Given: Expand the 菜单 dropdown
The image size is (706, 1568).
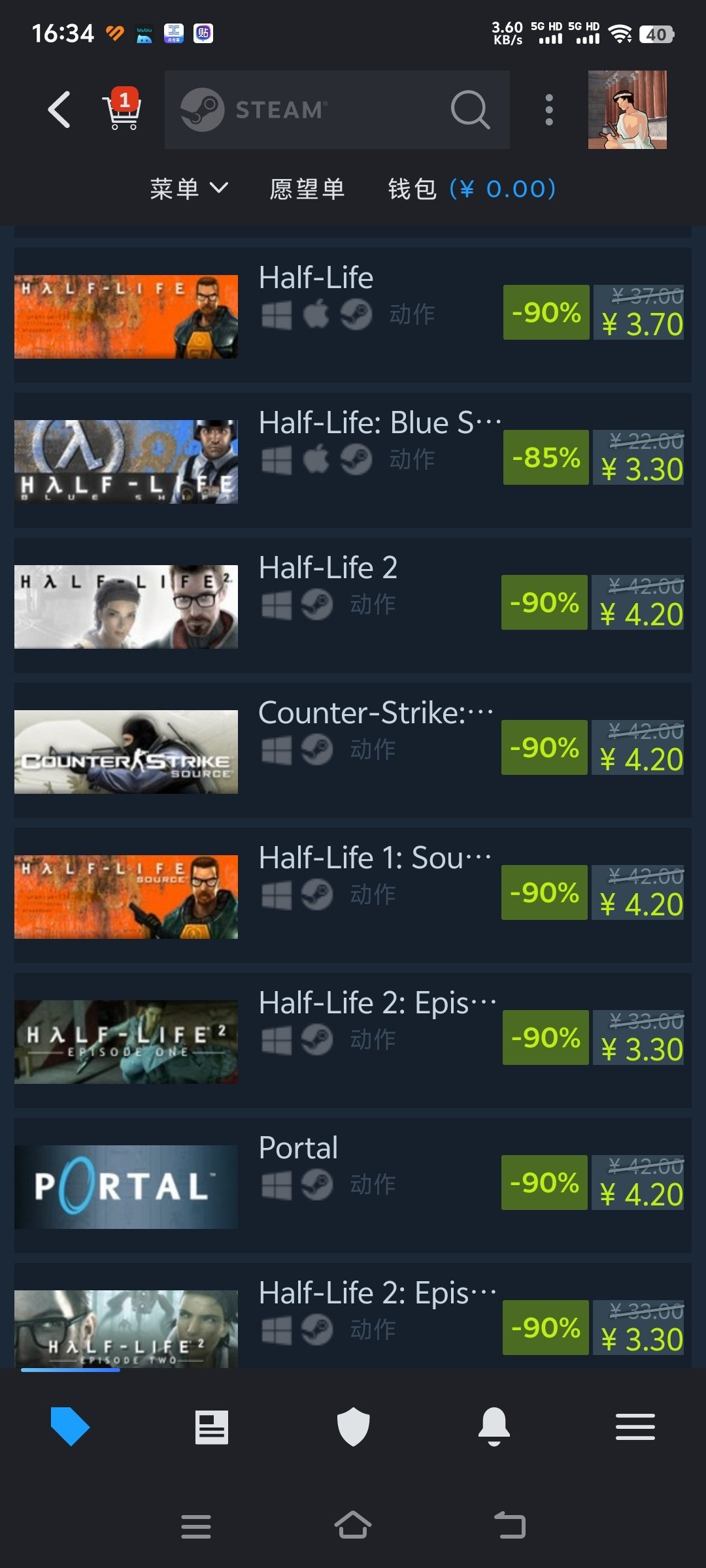Looking at the screenshot, I should pos(189,189).
